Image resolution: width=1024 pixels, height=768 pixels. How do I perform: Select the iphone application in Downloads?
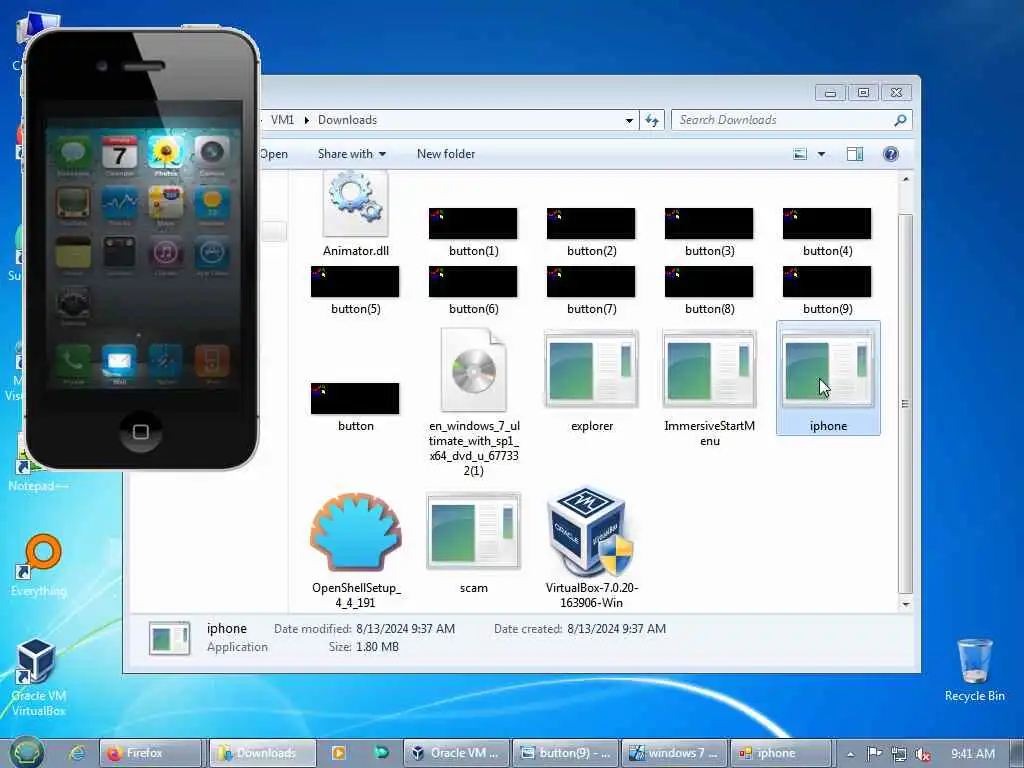coord(828,379)
